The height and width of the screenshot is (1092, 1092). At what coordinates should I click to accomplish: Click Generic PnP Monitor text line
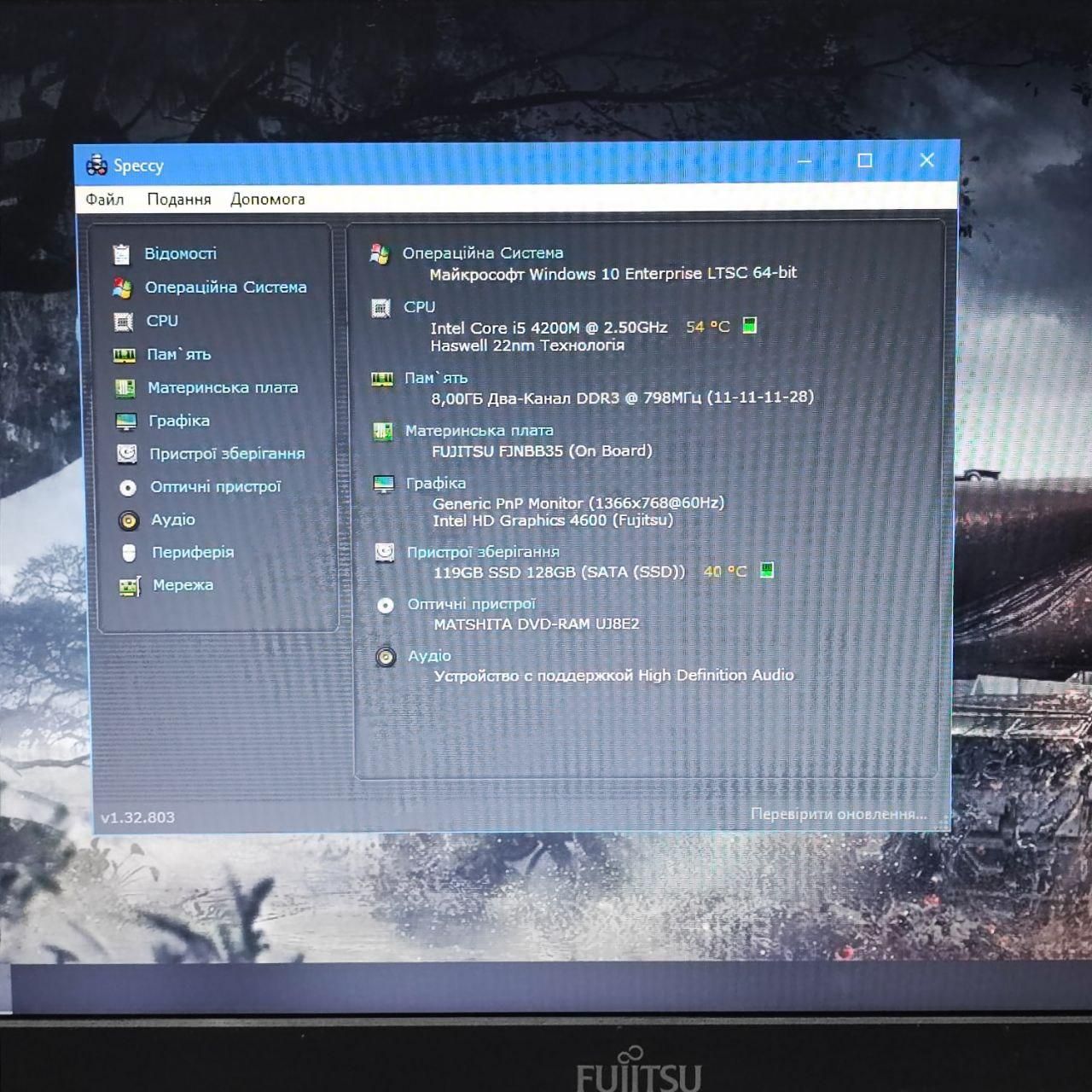pyautogui.click(x=578, y=503)
